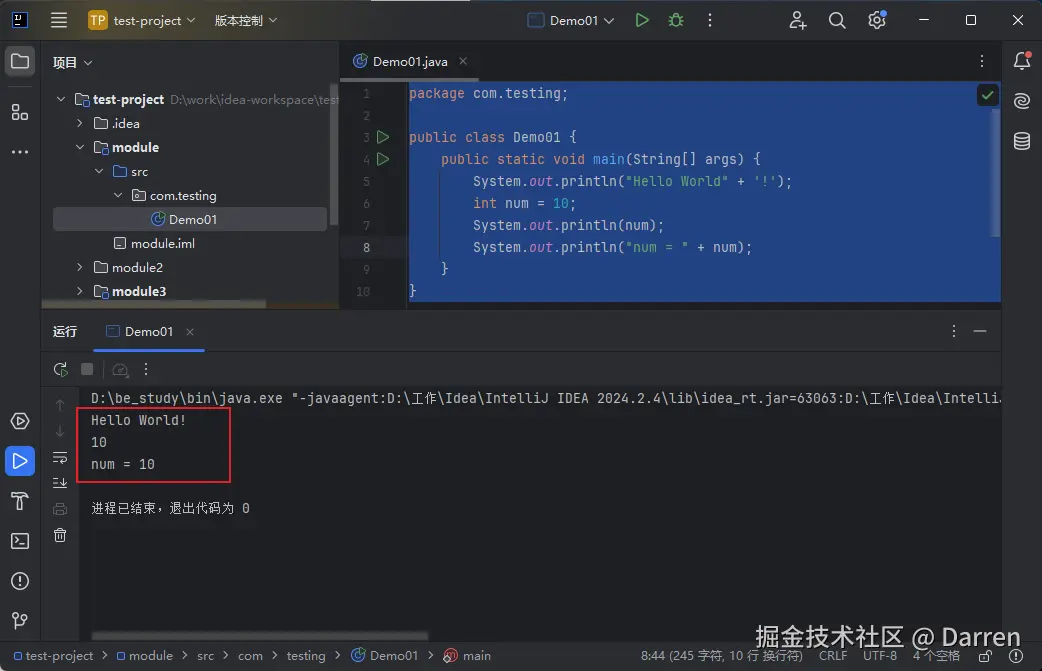Hide the Run tool window
The width and height of the screenshot is (1042, 671).
pos(980,331)
